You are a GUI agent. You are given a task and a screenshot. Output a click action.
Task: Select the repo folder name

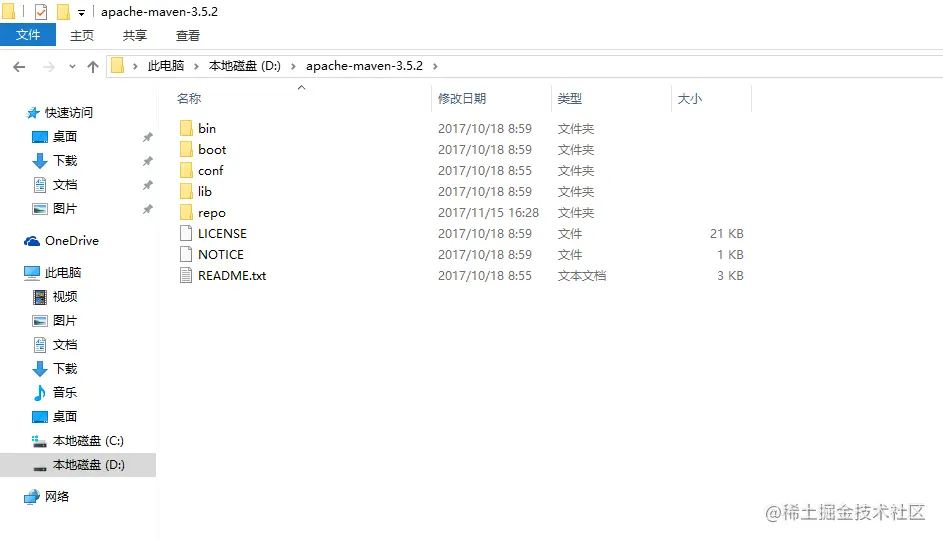(x=212, y=213)
